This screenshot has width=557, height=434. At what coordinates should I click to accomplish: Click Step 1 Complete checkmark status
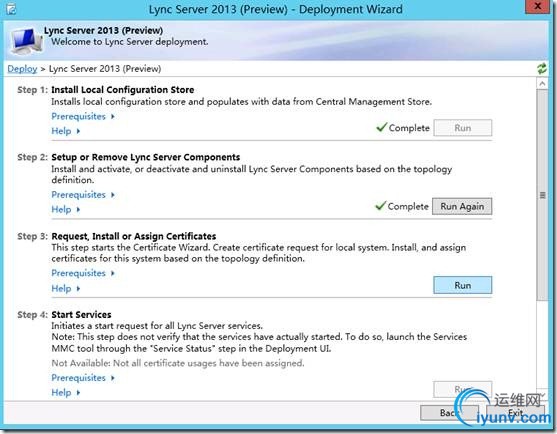coord(403,128)
